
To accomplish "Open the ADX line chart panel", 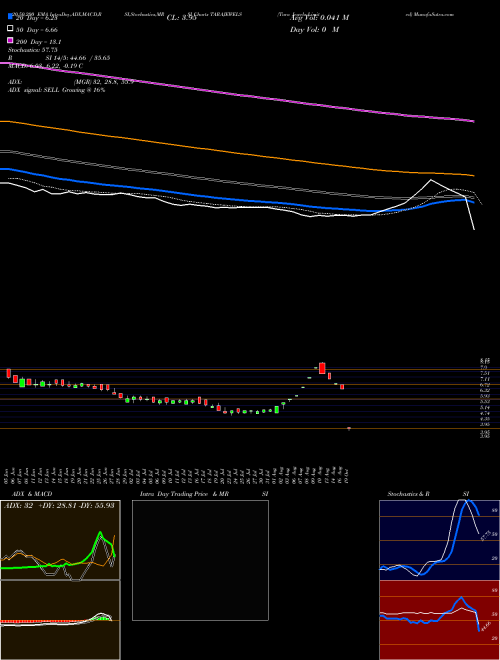I will tap(60, 540).
